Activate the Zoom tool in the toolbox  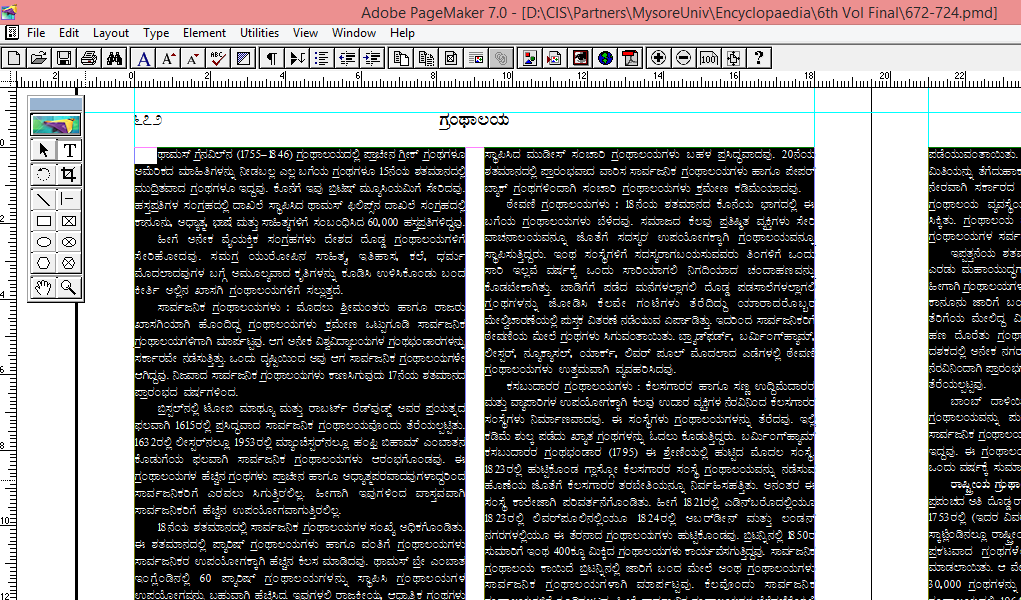coord(70,288)
